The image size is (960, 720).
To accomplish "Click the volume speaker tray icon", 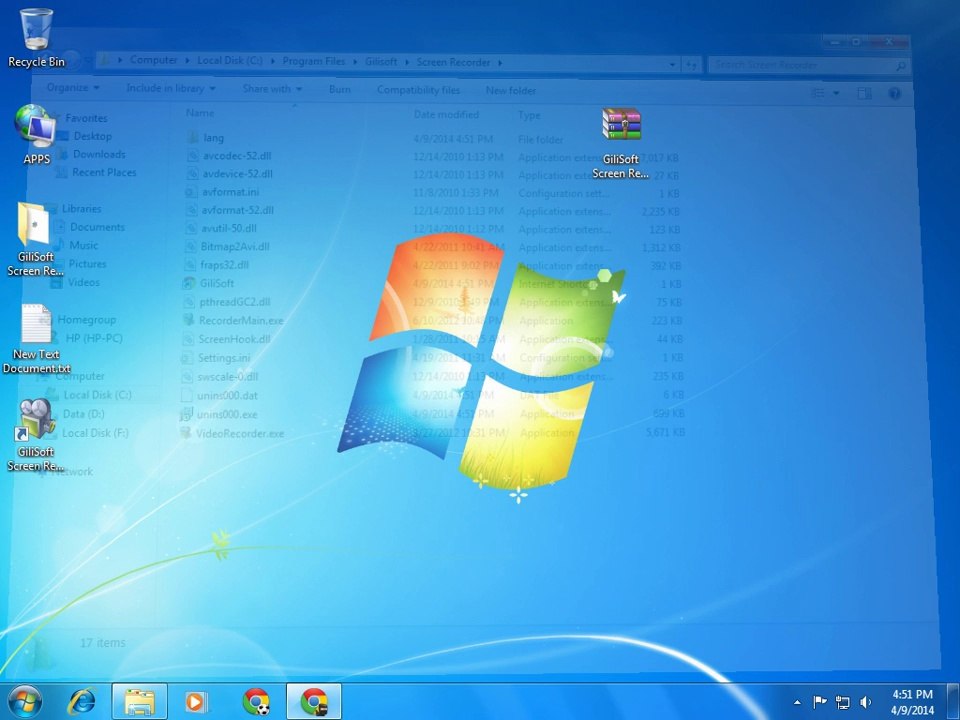I will (x=865, y=702).
